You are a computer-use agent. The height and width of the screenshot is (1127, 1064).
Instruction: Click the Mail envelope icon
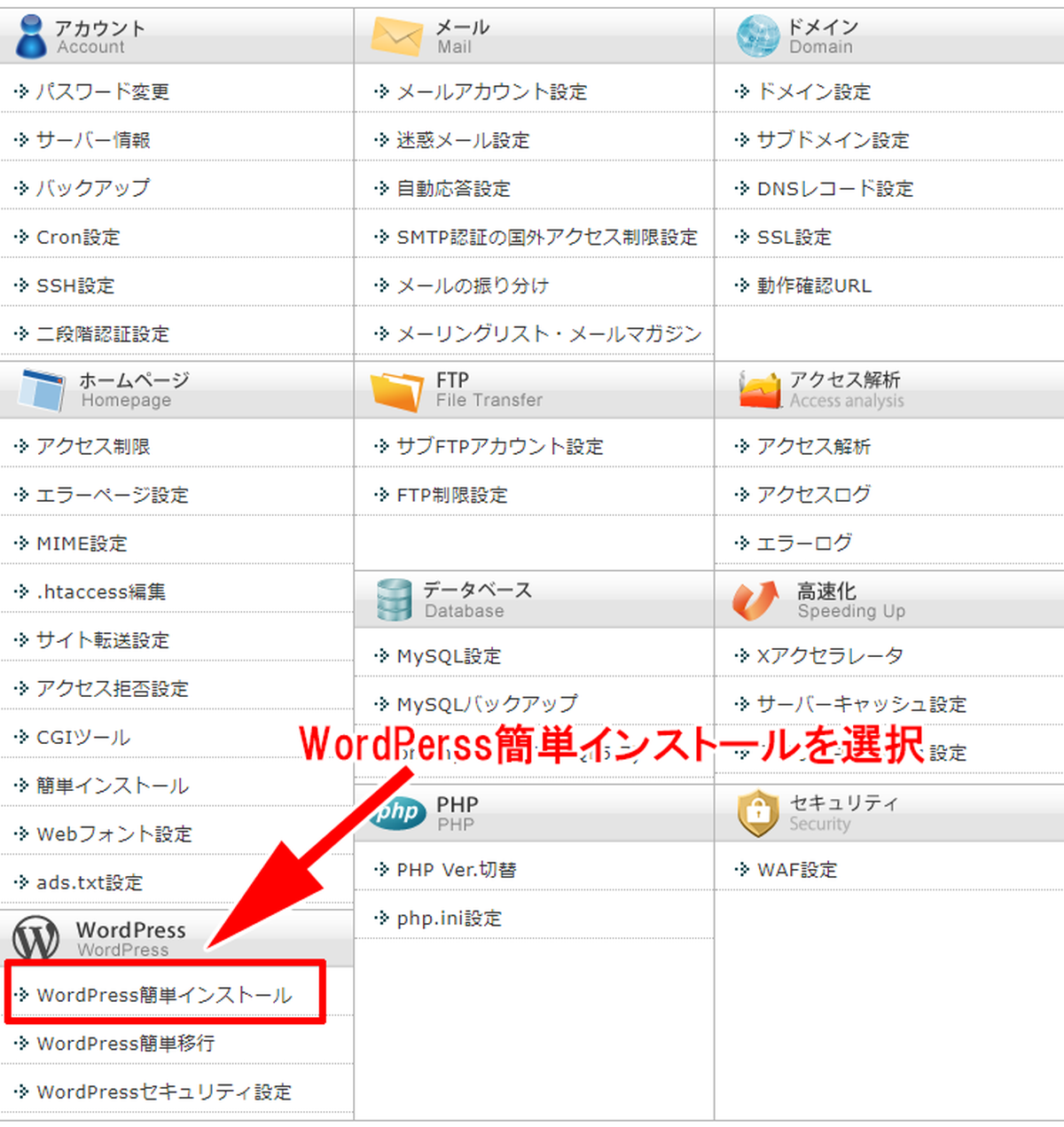coord(397,36)
